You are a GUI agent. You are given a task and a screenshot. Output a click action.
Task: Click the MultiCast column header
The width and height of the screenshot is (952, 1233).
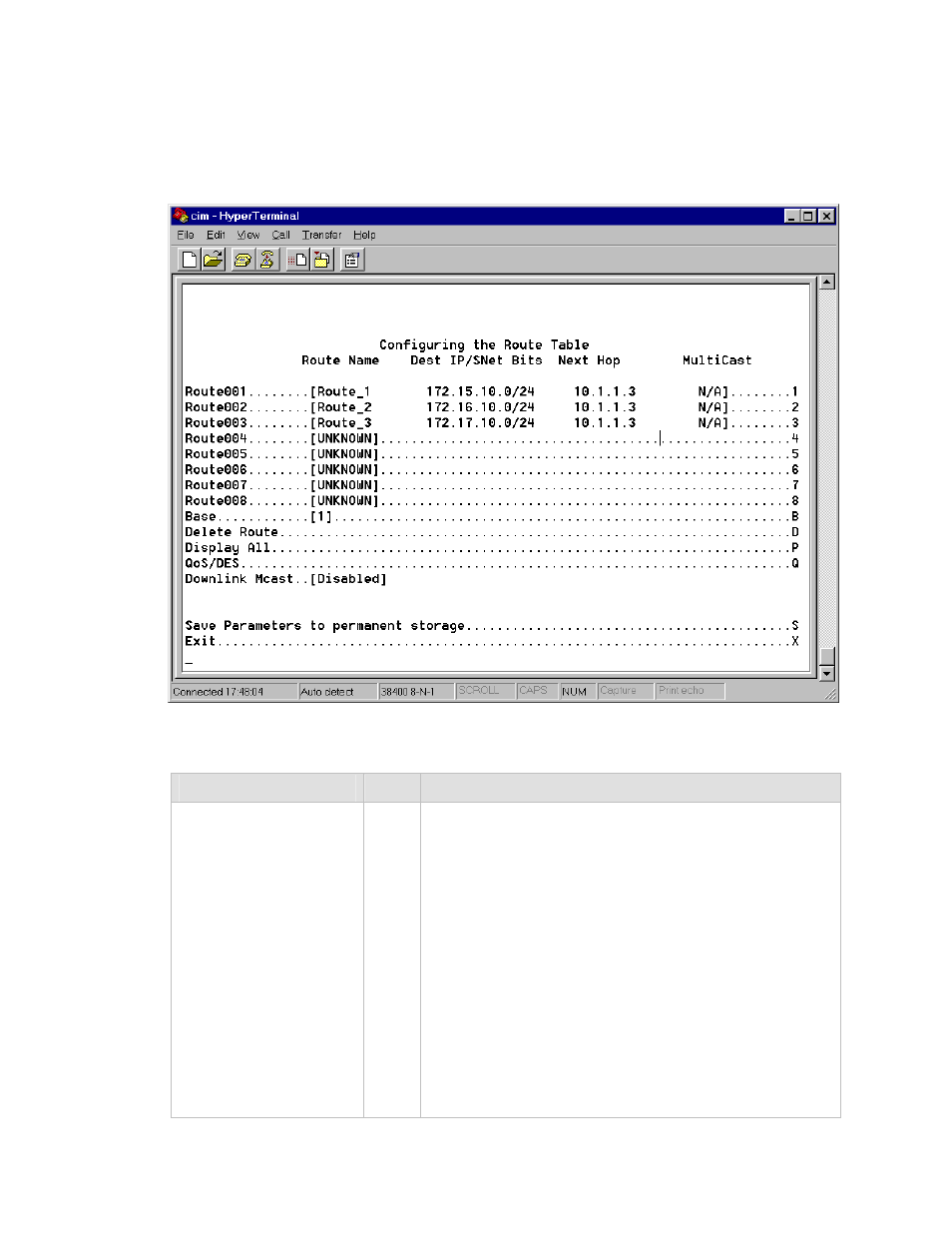(717, 360)
